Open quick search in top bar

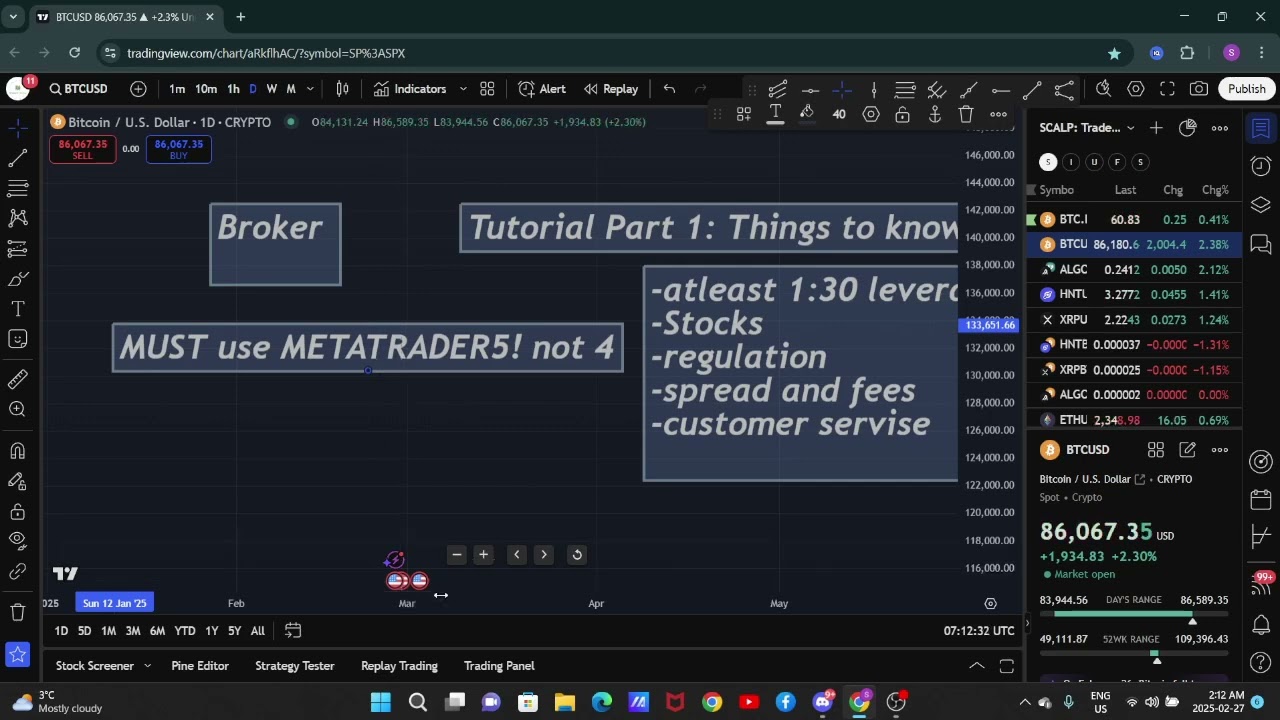1103,89
